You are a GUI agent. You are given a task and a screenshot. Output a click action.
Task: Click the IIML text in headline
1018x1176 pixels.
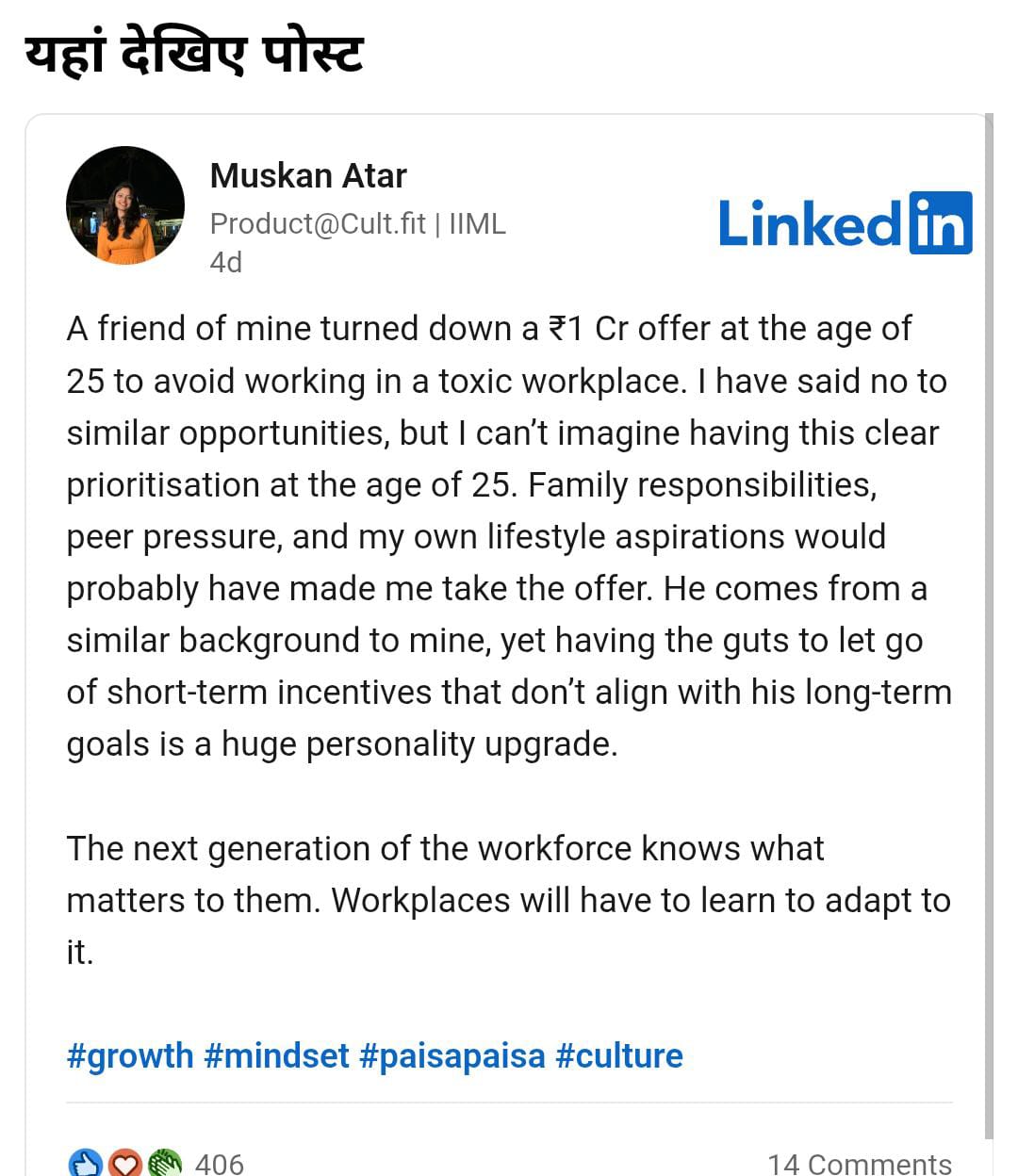[478, 223]
